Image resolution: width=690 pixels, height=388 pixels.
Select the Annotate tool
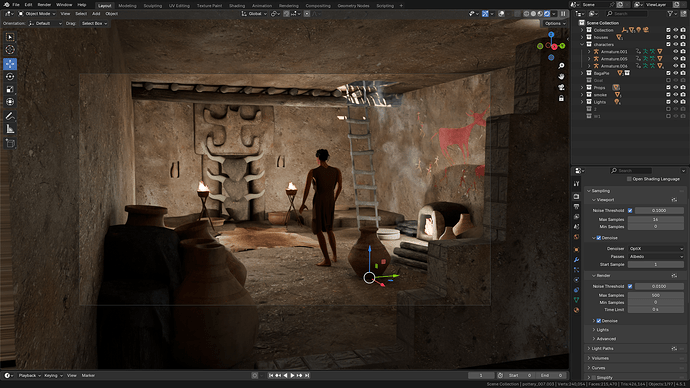pyautogui.click(x=10, y=116)
